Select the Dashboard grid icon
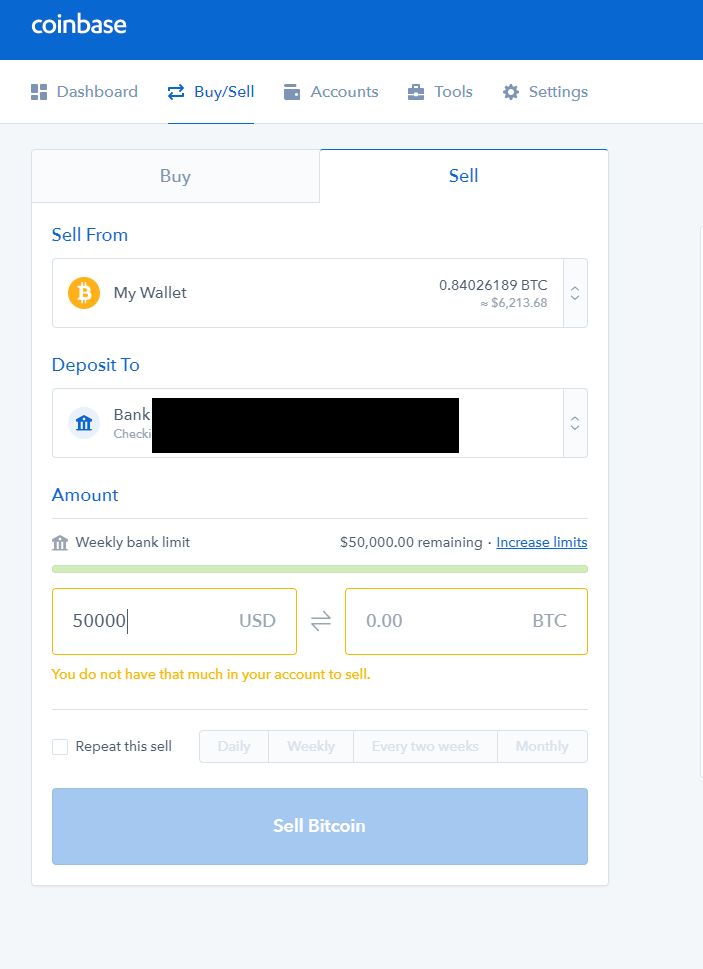Screen dimensions: 703x969 click(38, 91)
